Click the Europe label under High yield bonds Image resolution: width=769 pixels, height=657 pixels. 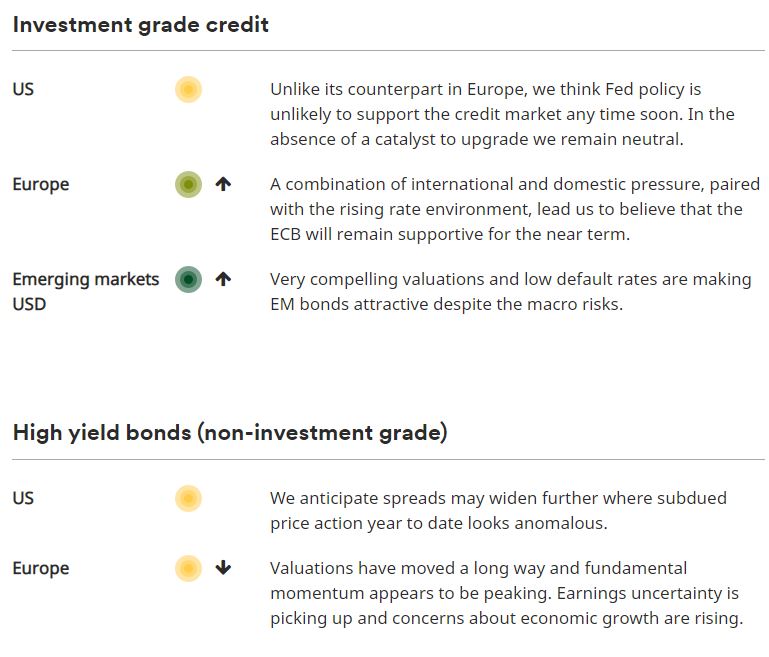(x=41, y=569)
